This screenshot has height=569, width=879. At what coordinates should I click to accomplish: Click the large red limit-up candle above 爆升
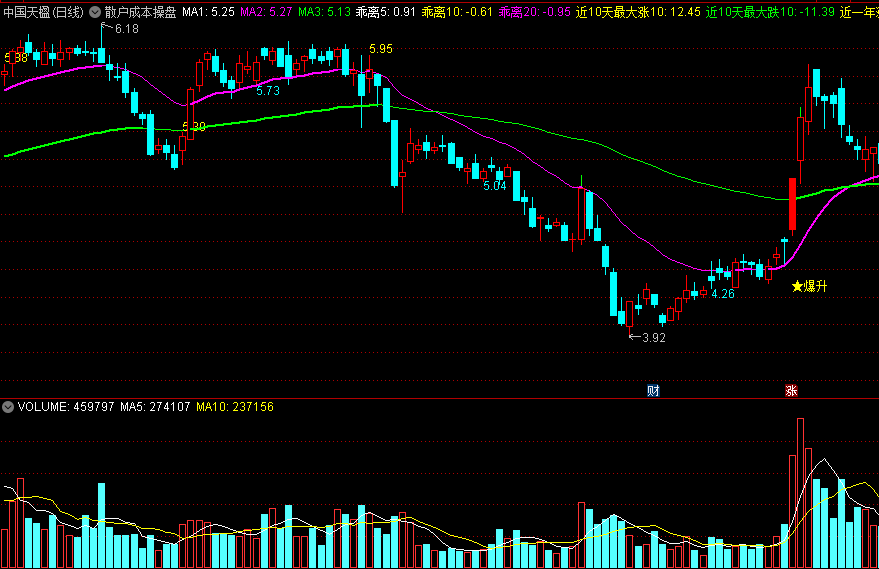click(x=792, y=204)
